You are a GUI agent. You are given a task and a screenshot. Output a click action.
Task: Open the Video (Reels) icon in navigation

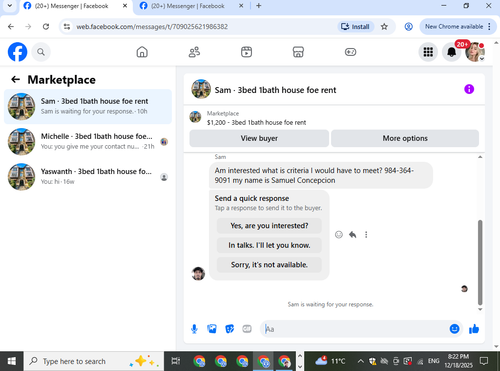click(x=246, y=52)
